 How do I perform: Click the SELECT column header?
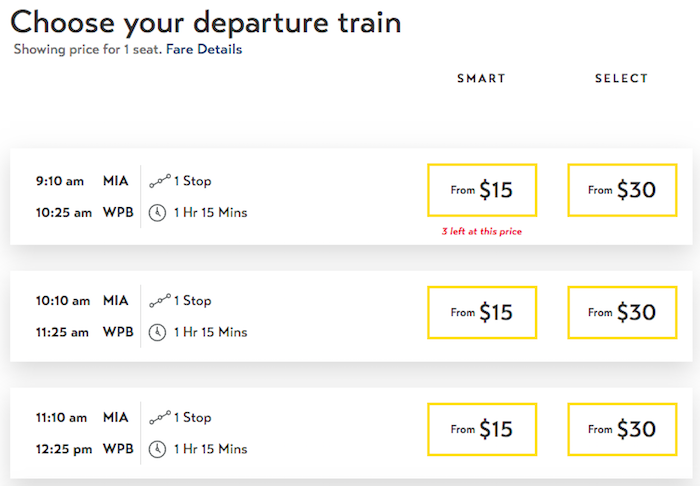(621, 79)
